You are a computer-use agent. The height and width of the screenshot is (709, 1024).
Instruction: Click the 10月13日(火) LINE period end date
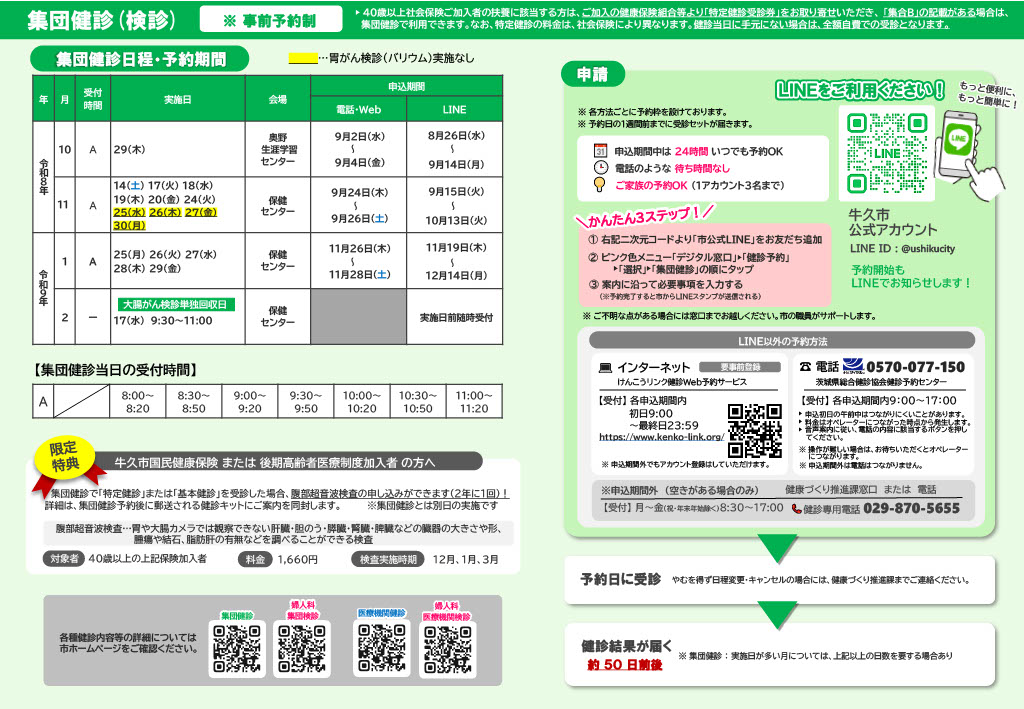click(456, 221)
